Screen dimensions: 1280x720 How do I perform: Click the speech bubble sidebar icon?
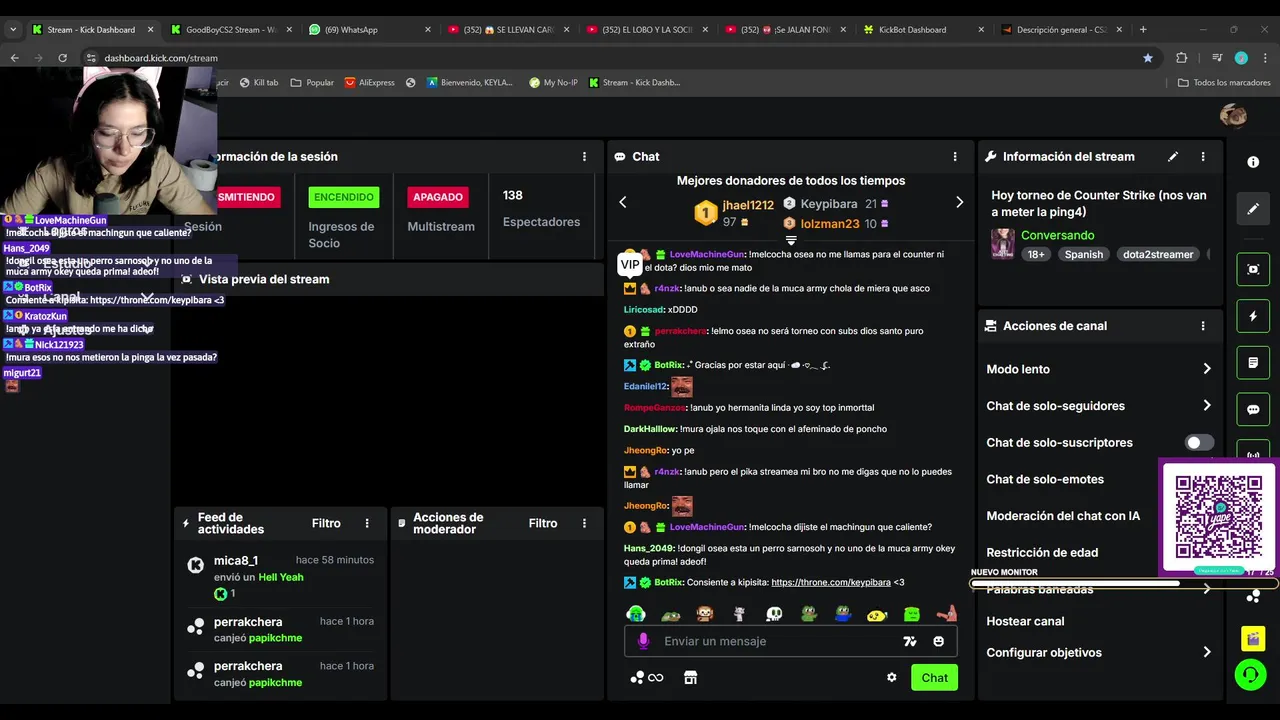1253,410
